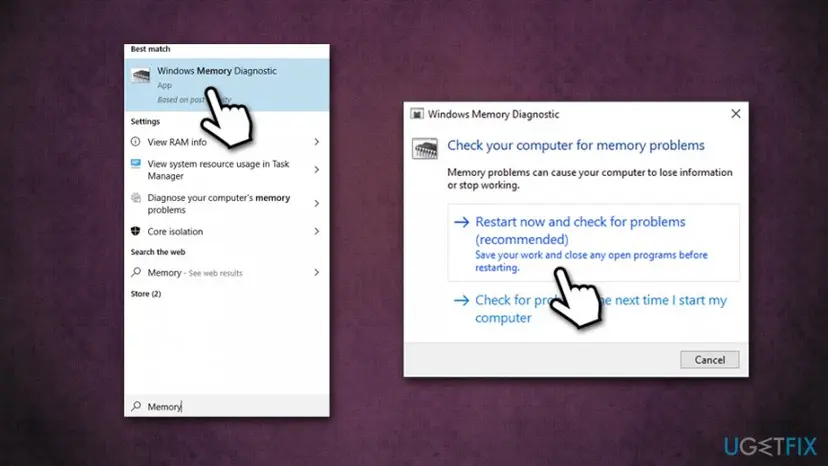
Task: Expand the Diagnose memory problems chevron
Action: point(316,203)
